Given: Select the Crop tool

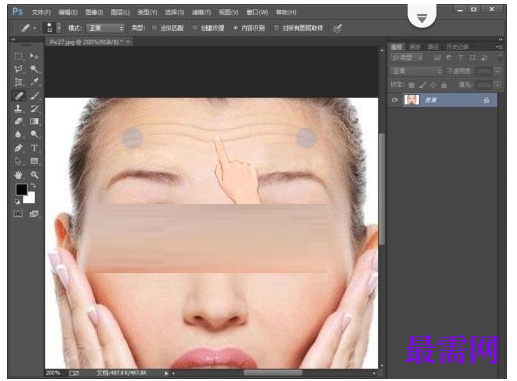Looking at the screenshot, I should [18, 82].
